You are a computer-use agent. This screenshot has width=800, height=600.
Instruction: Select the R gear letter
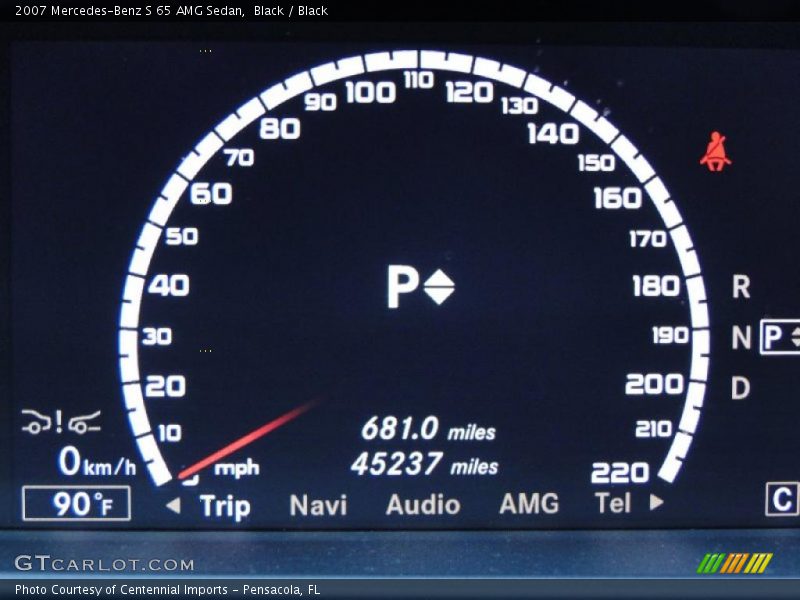(x=741, y=287)
